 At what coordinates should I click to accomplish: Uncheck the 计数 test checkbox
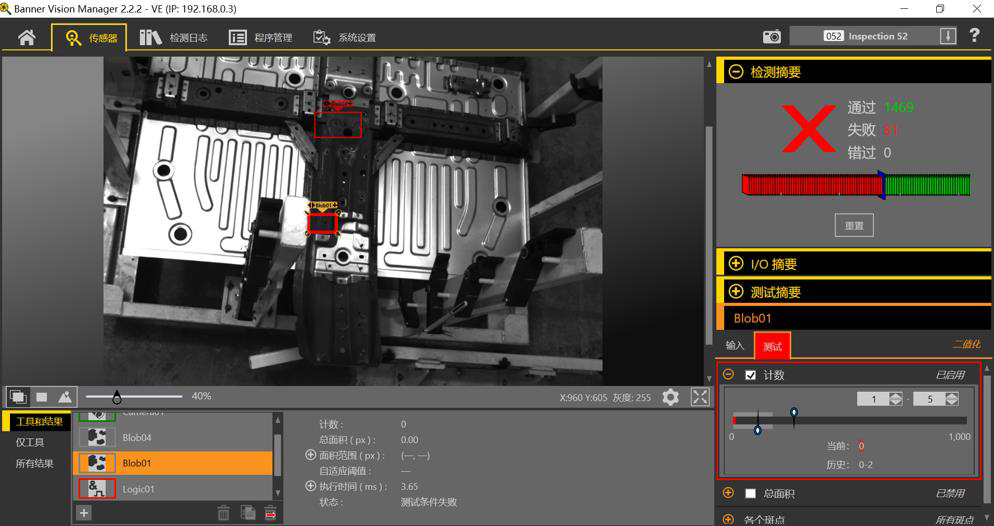click(x=751, y=375)
